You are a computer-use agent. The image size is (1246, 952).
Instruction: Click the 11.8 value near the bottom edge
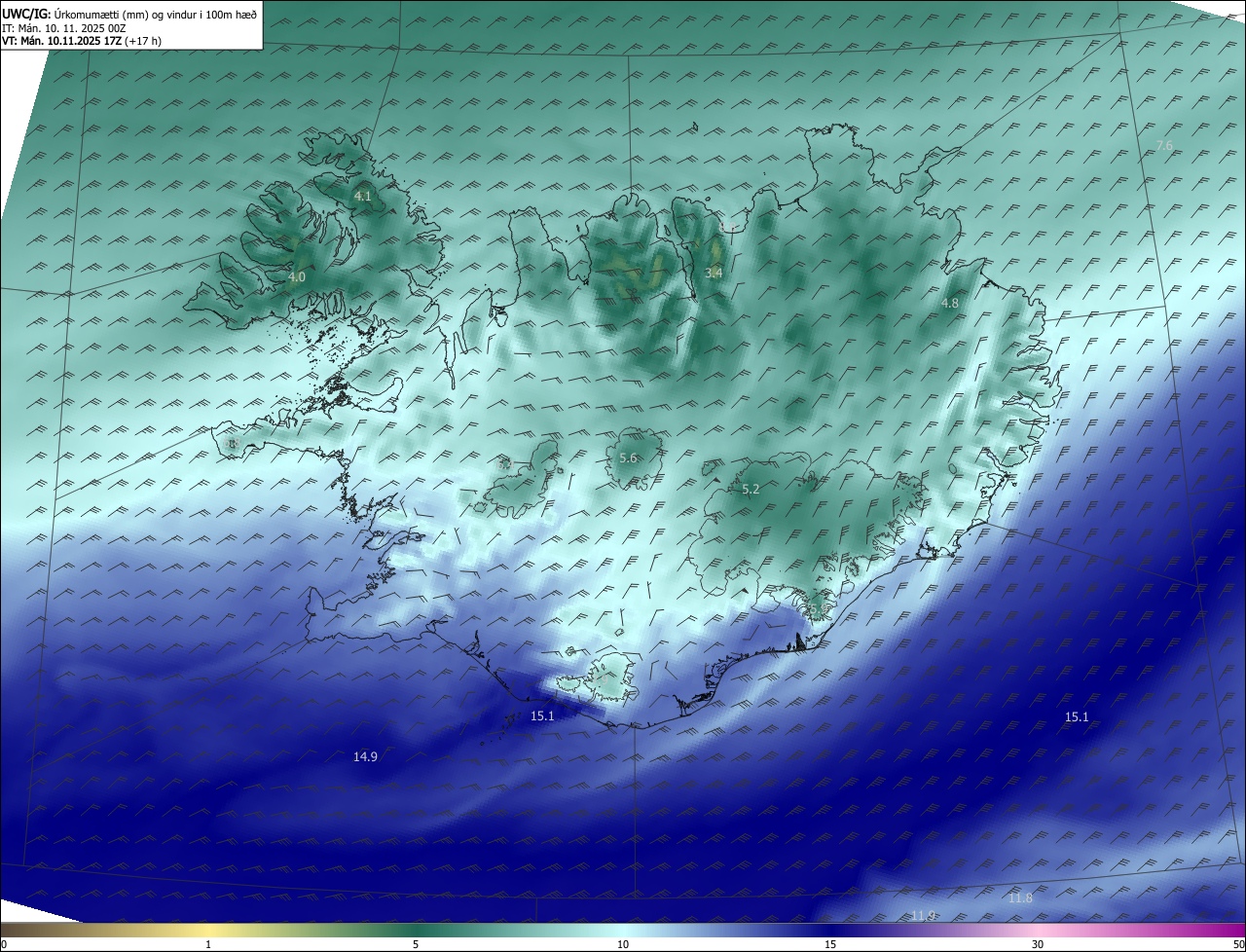(1020, 897)
